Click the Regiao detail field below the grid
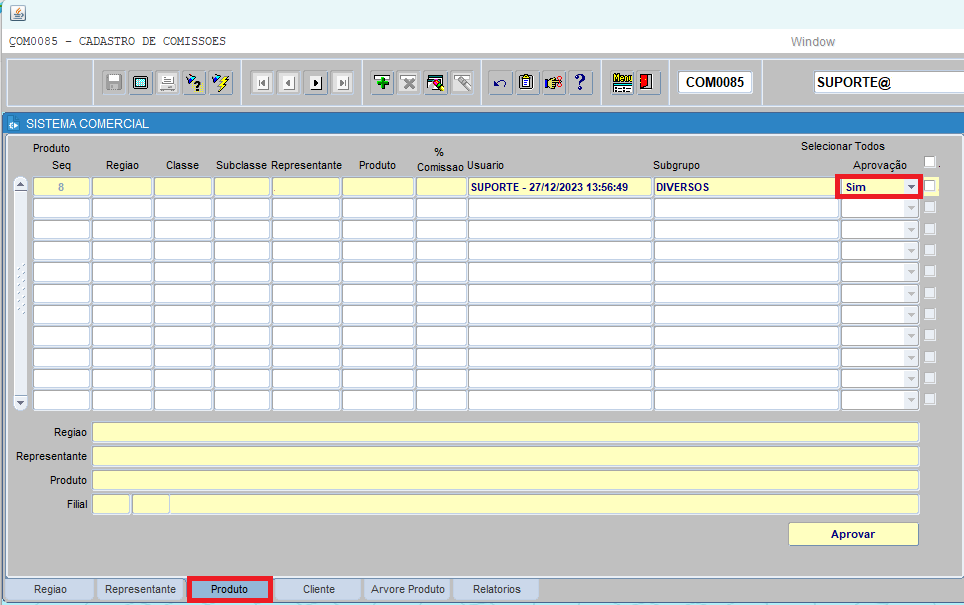The image size is (964, 605). (x=505, y=432)
